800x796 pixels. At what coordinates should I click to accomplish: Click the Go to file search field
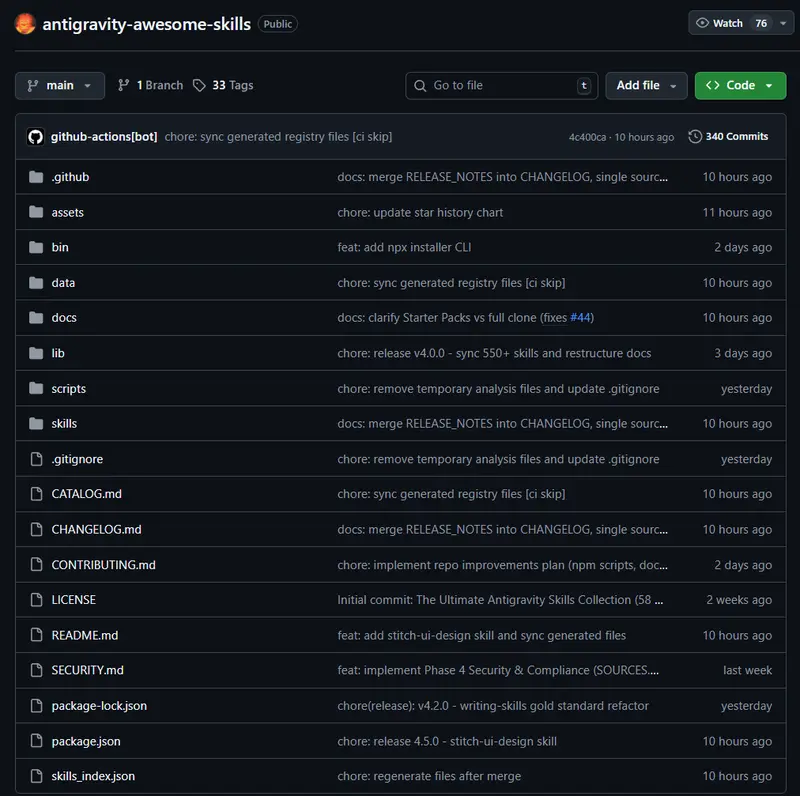coord(500,86)
